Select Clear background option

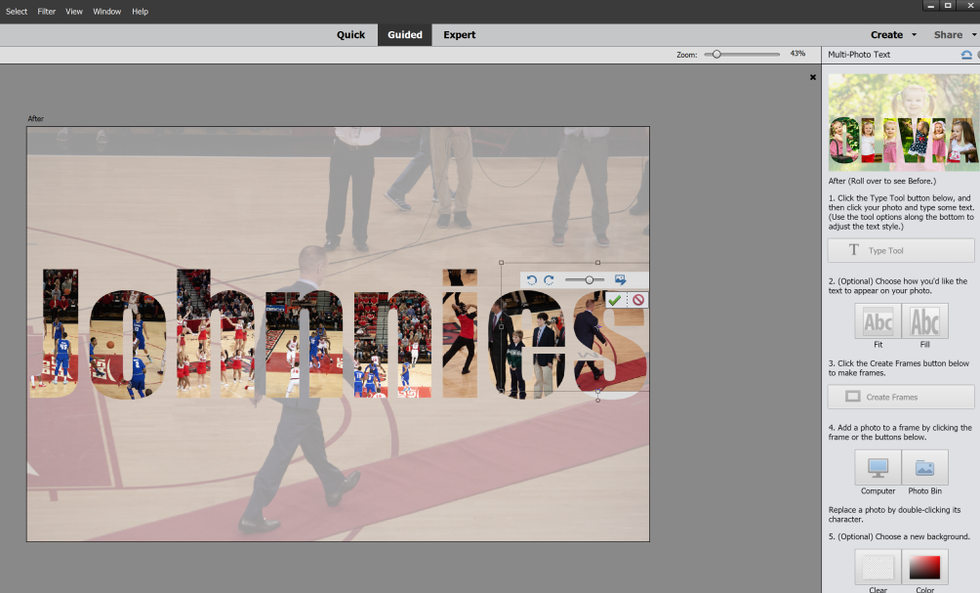coord(878,568)
